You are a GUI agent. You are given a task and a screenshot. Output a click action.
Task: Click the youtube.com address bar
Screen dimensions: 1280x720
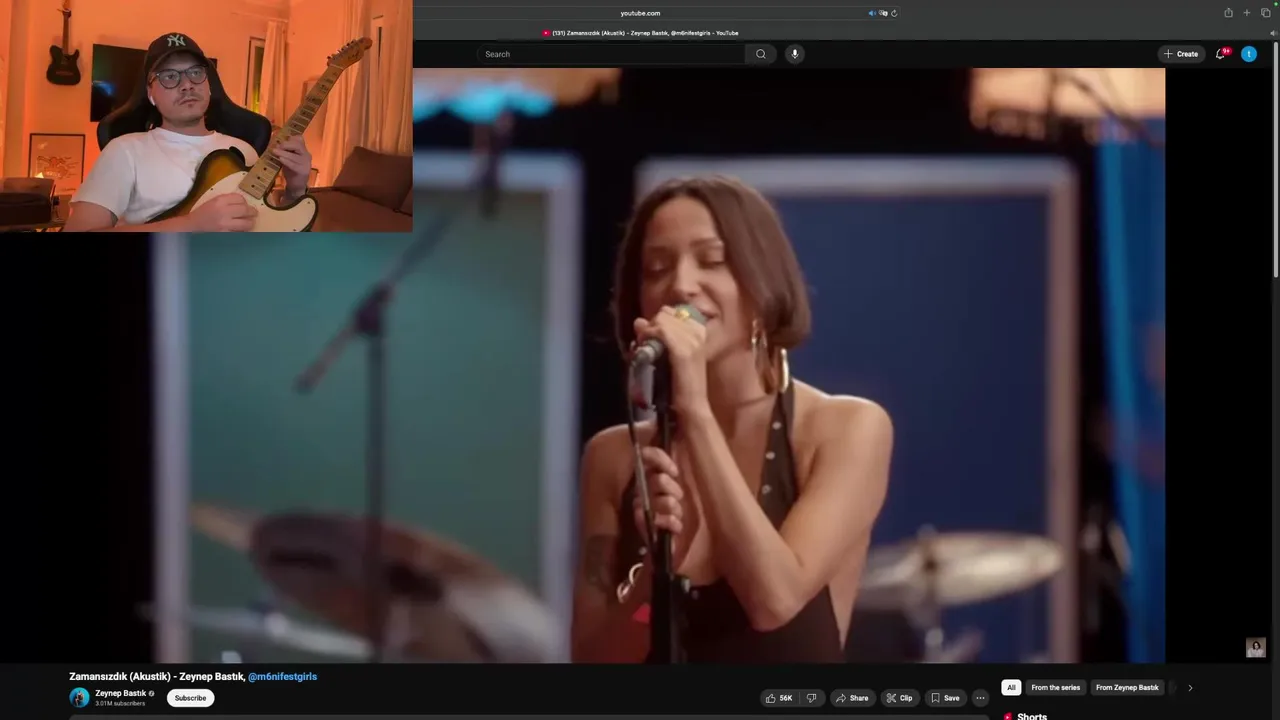pyautogui.click(x=640, y=13)
